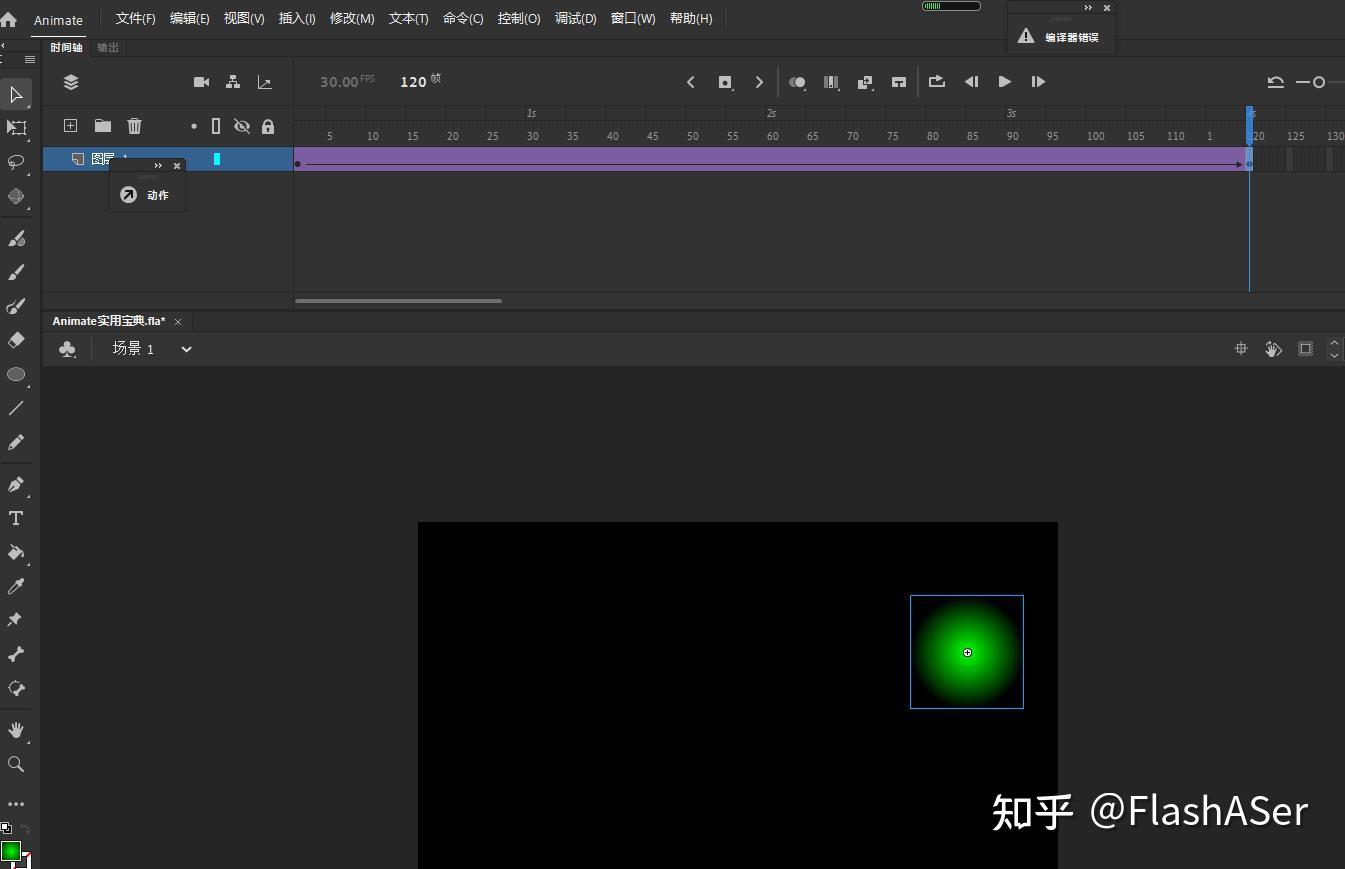Select the Zoom tool
The width and height of the screenshot is (1345, 869).
pyautogui.click(x=16, y=764)
